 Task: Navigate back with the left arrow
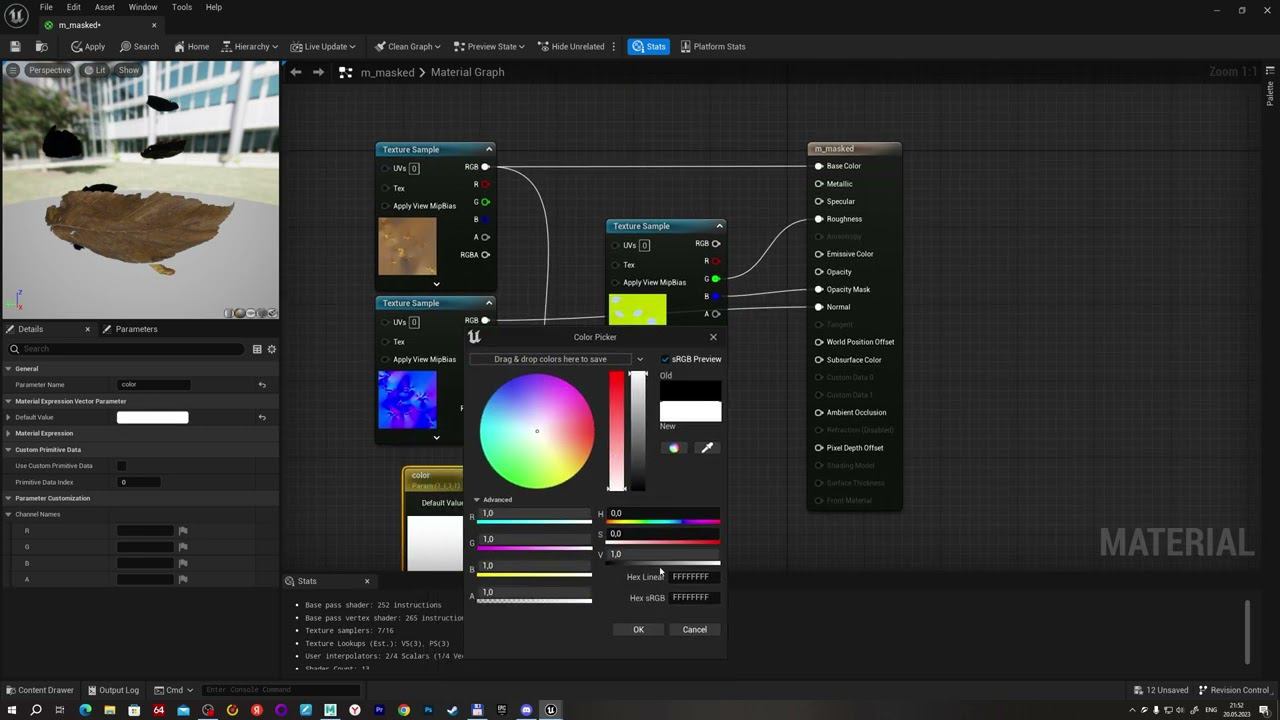[296, 72]
